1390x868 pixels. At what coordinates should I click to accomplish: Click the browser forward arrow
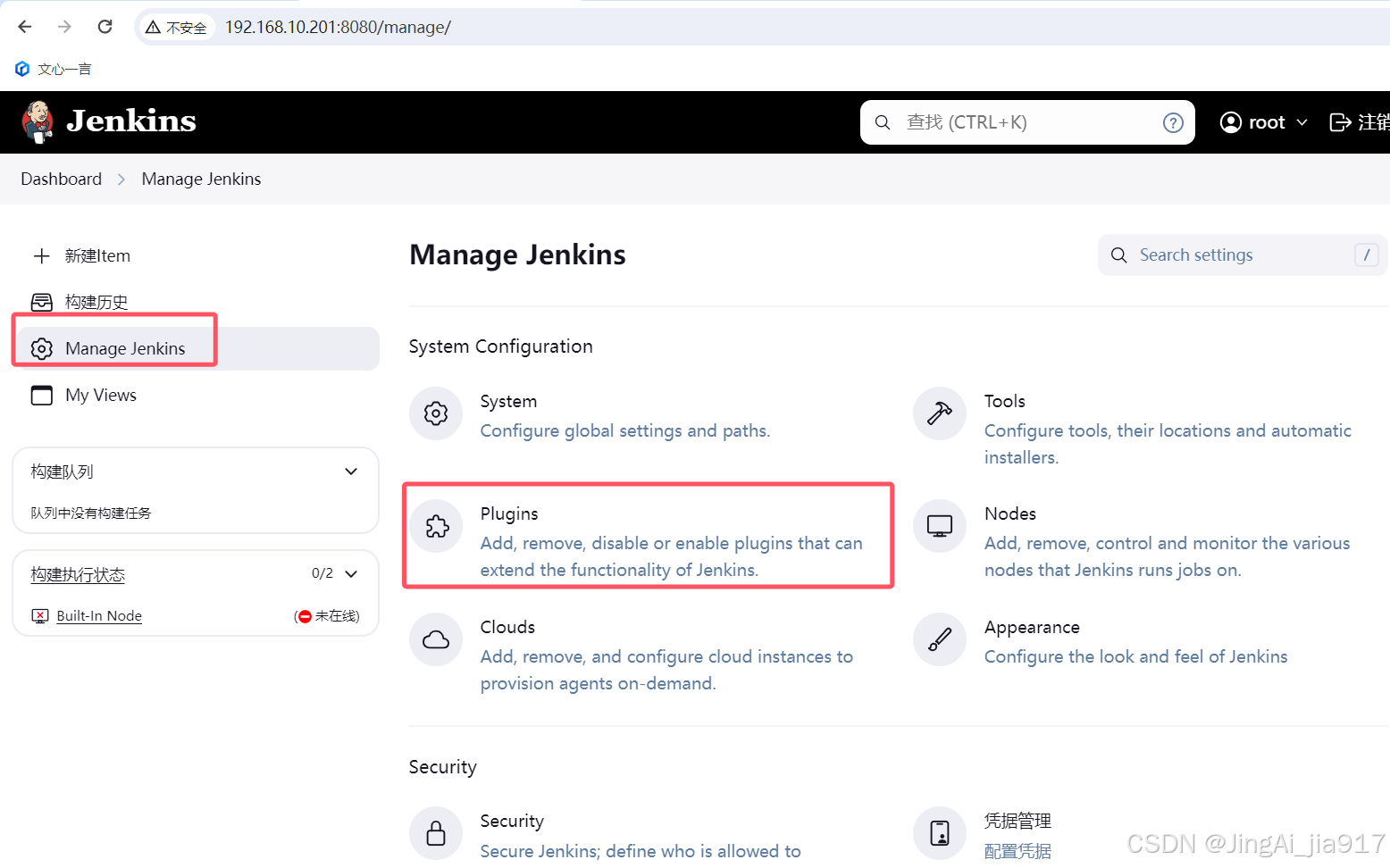[x=64, y=27]
